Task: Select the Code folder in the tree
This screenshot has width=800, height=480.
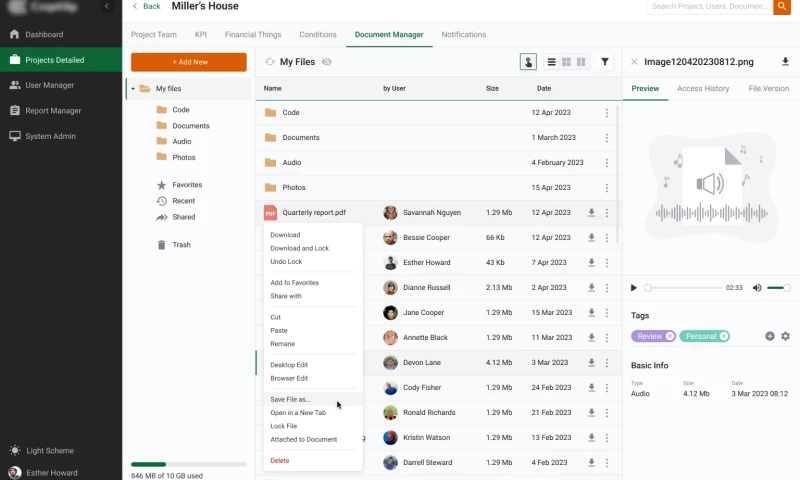Action: tap(173, 110)
